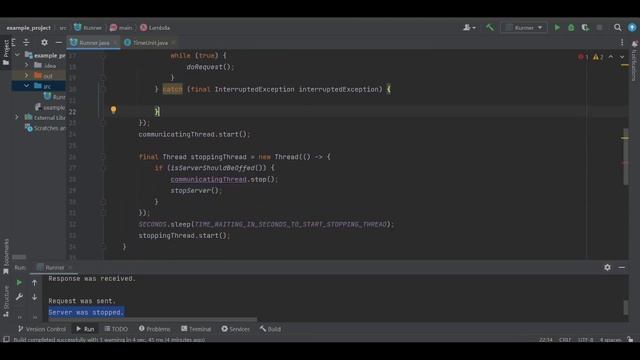The width and height of the screenshot is (640, 360).
Task: Open the Runner run configuration dropdown
Action: tap(524, 27)
